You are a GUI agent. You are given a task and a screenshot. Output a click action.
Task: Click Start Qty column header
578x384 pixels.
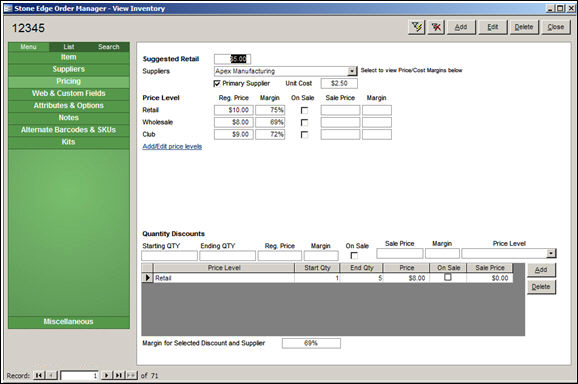coord(317,268)
